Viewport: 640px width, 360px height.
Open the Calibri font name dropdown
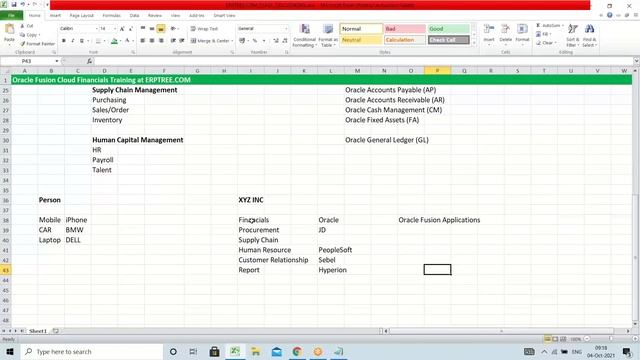[97, 29]
